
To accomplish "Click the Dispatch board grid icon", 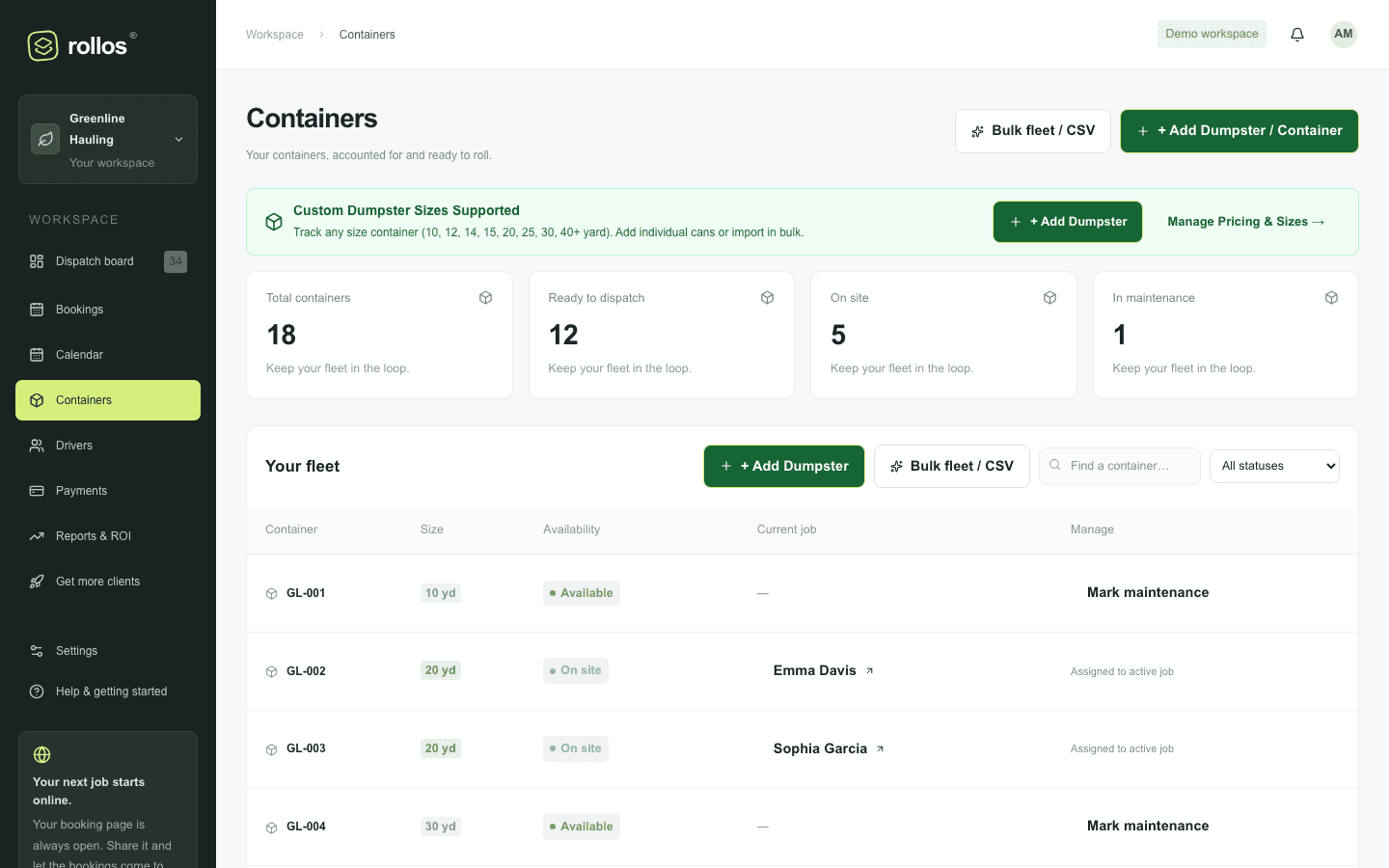I will click(37, 261).
